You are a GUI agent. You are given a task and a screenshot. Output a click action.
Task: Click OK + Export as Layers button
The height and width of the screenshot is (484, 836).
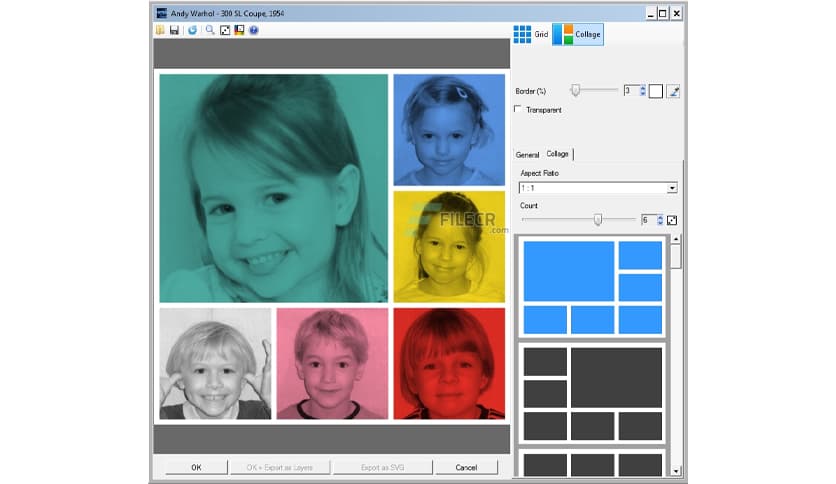tap(280, 467)
